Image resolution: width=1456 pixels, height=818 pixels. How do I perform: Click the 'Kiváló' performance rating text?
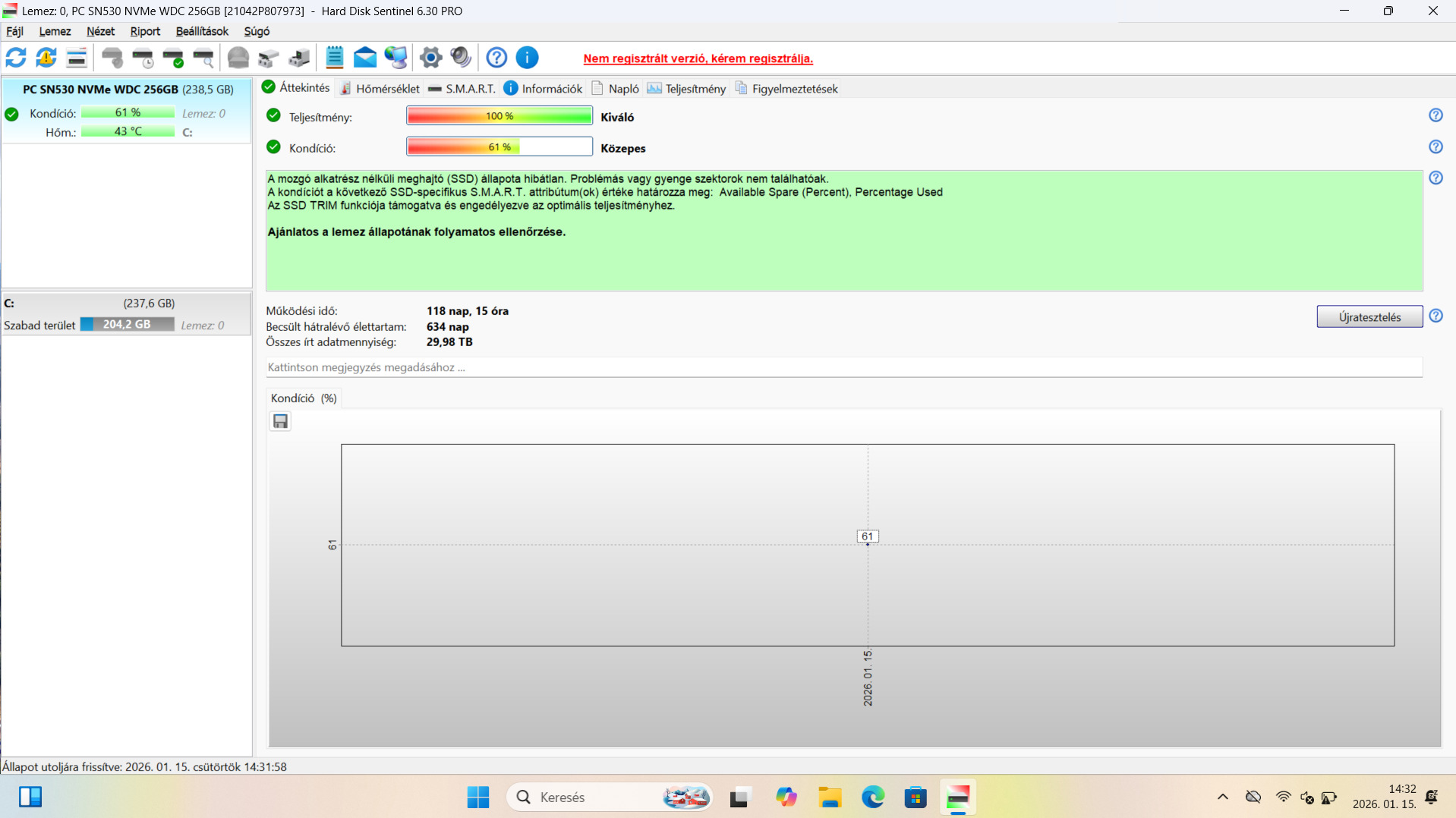[617, 118]
